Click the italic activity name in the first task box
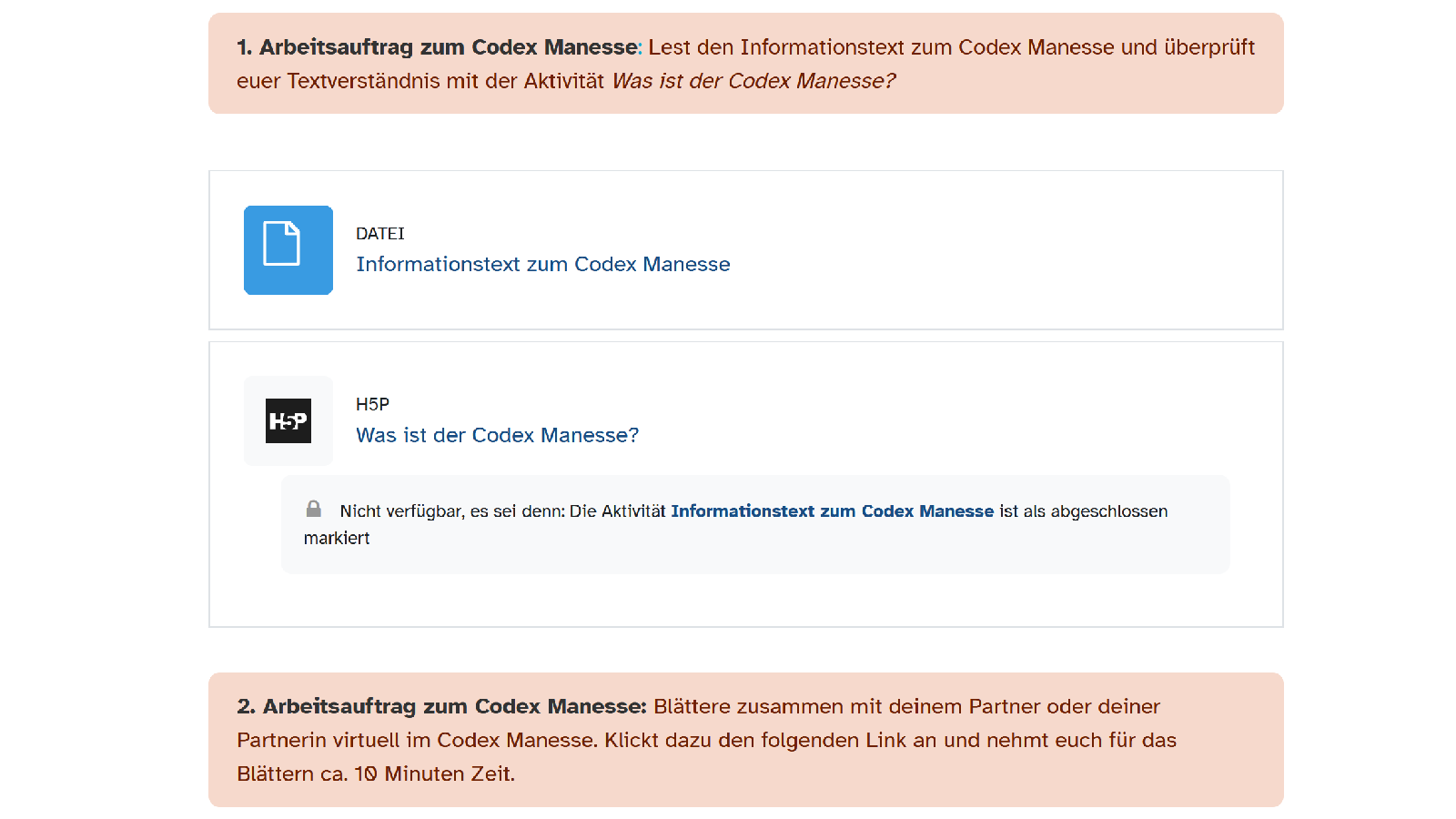Image resolution: width=1456 pixels, height=819 pixels. pos(753,81)
